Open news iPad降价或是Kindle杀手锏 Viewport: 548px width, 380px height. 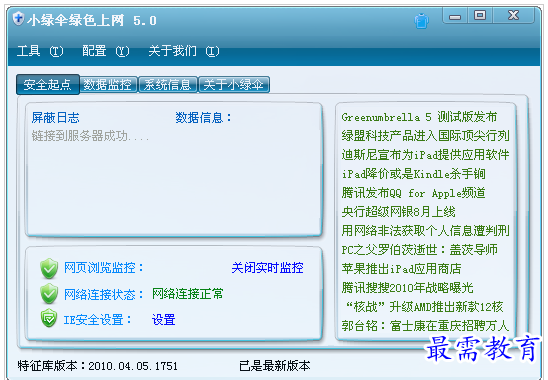point(413,174)
